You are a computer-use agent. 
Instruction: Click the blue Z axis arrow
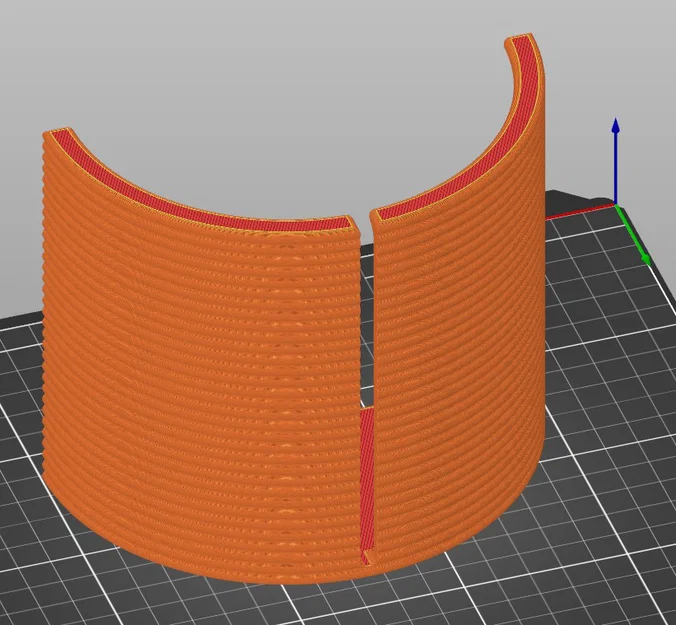click(616, 160)
